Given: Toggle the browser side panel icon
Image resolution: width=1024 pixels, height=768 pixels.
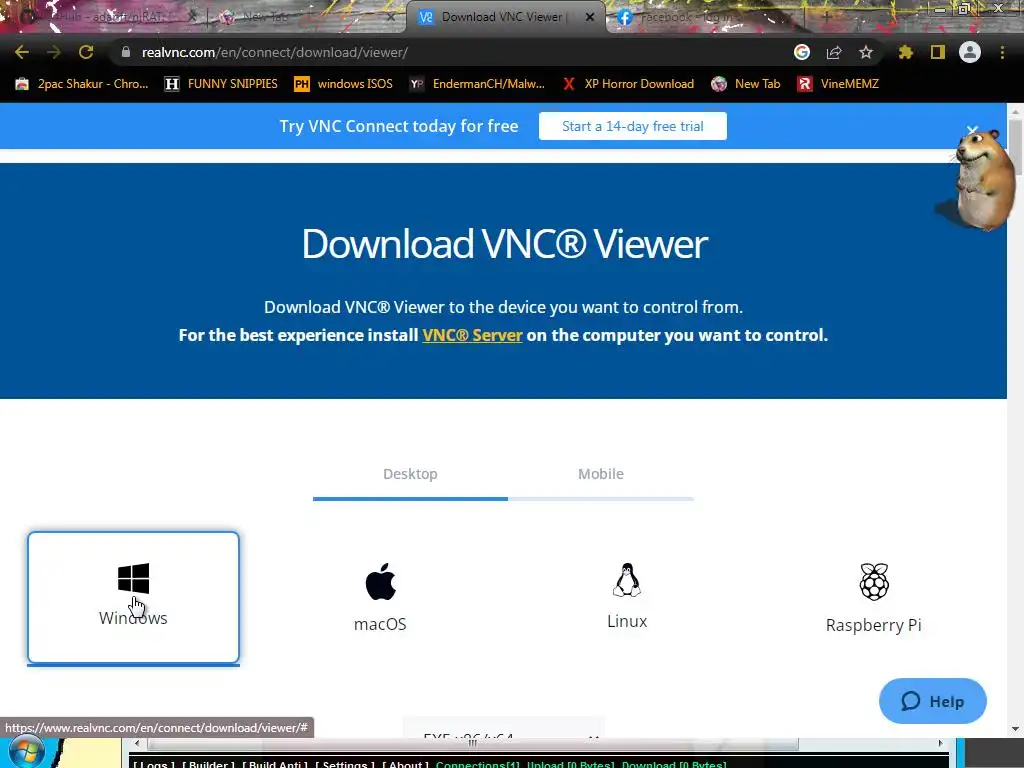Looking at the screenshot, I should (x=938, y=52).
